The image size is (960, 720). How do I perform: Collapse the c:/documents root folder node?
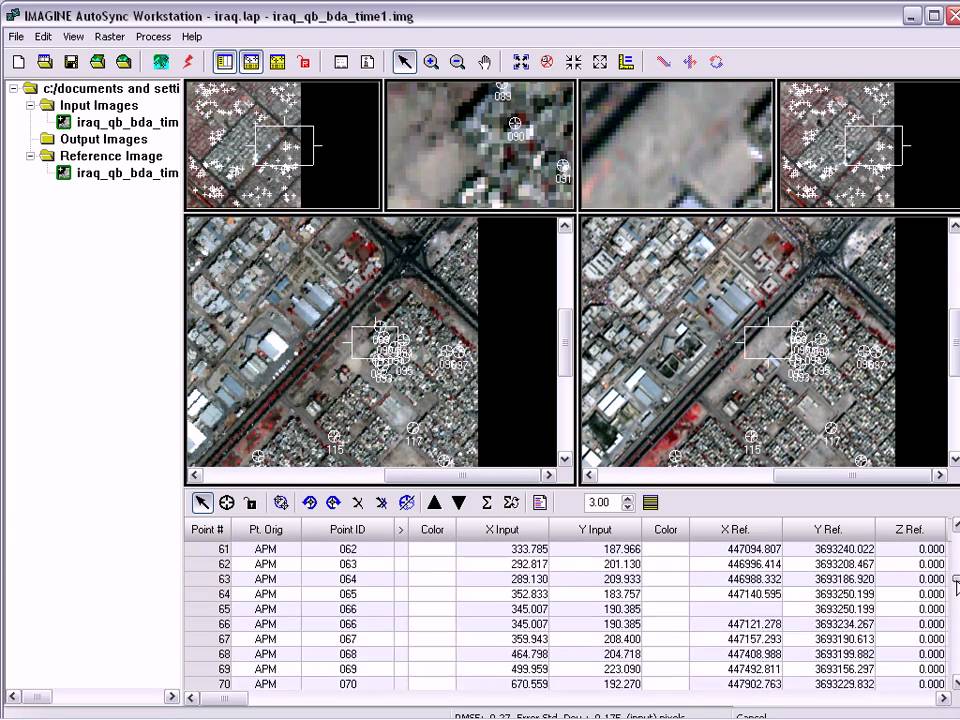[14, 88]
